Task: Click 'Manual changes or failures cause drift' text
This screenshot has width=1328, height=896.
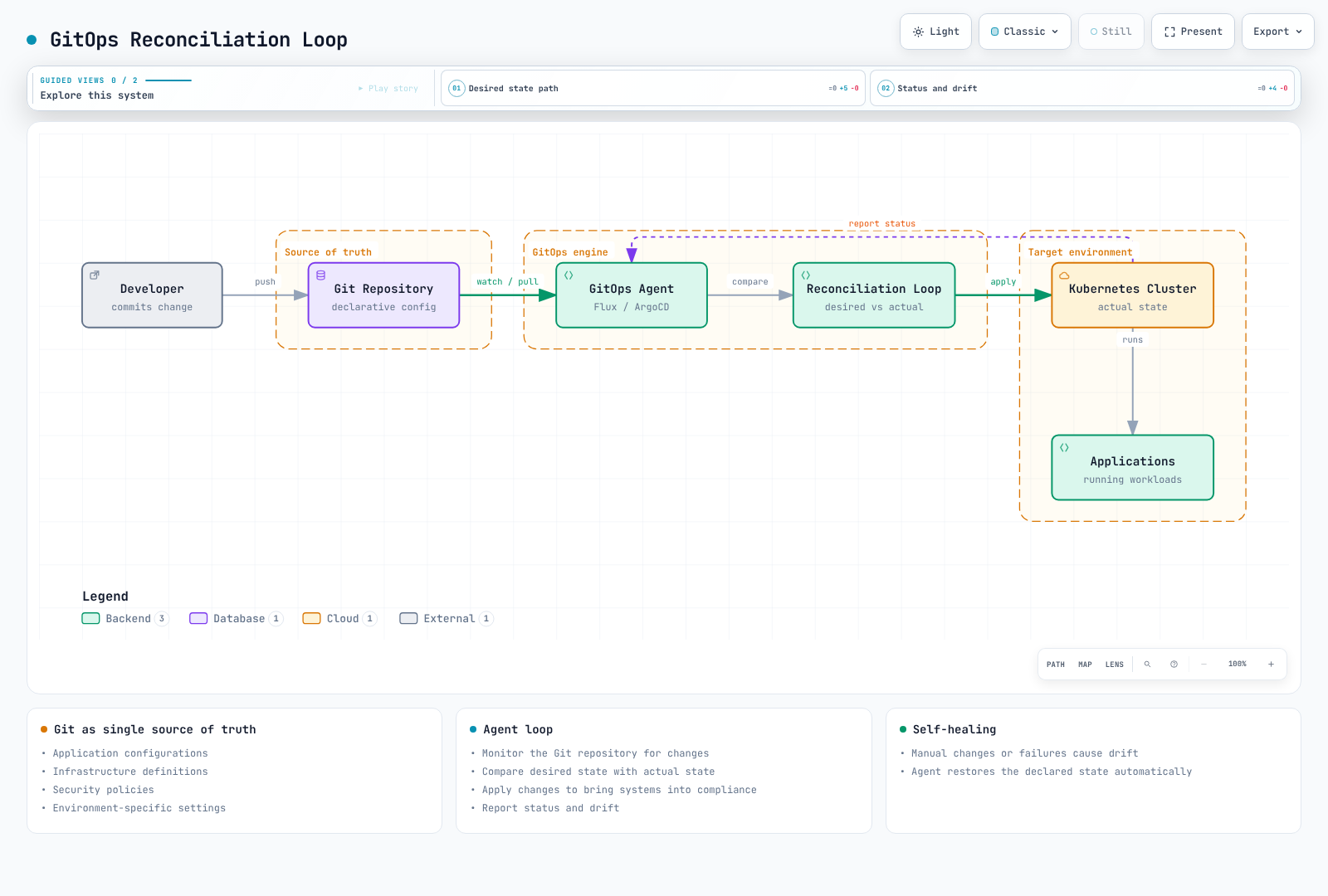Action: click(1025, 753)
